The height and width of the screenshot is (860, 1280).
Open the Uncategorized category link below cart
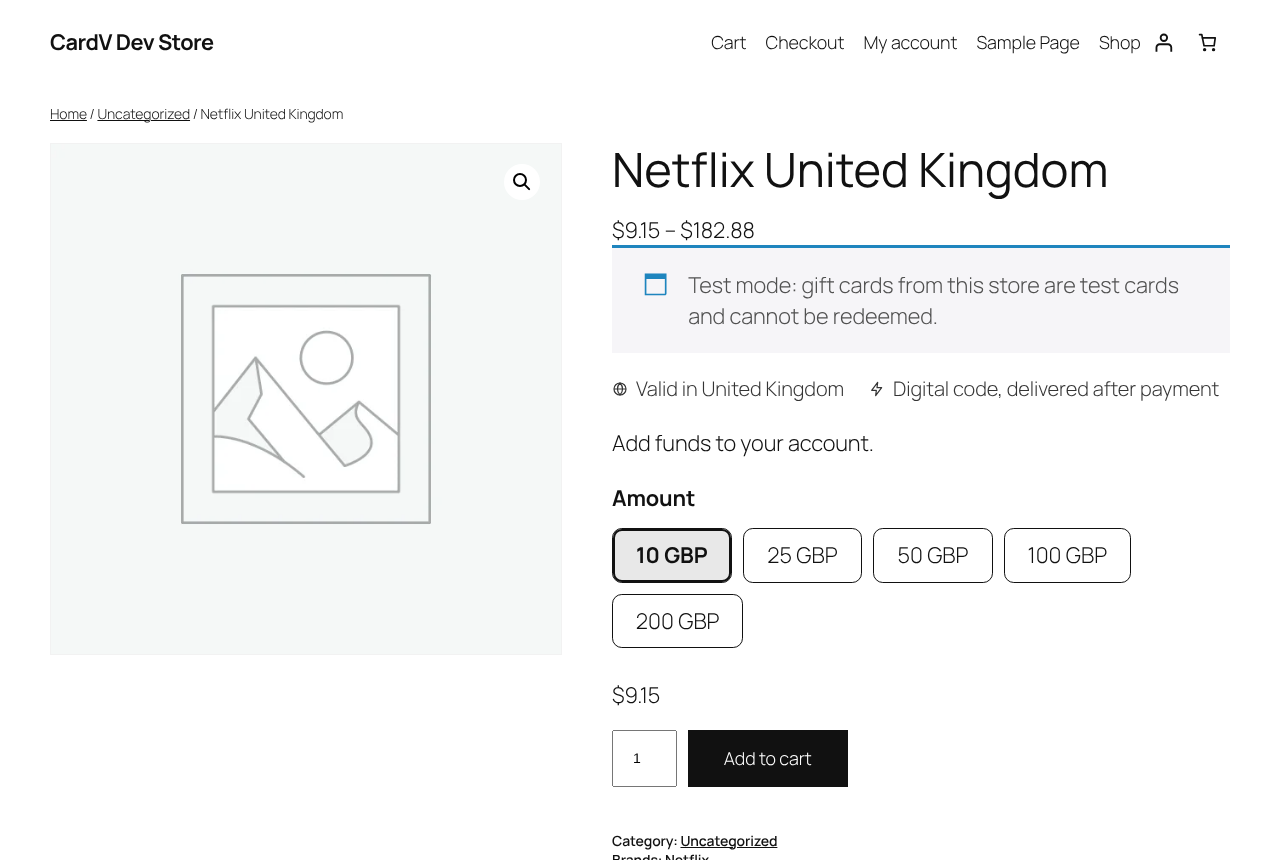728,841
